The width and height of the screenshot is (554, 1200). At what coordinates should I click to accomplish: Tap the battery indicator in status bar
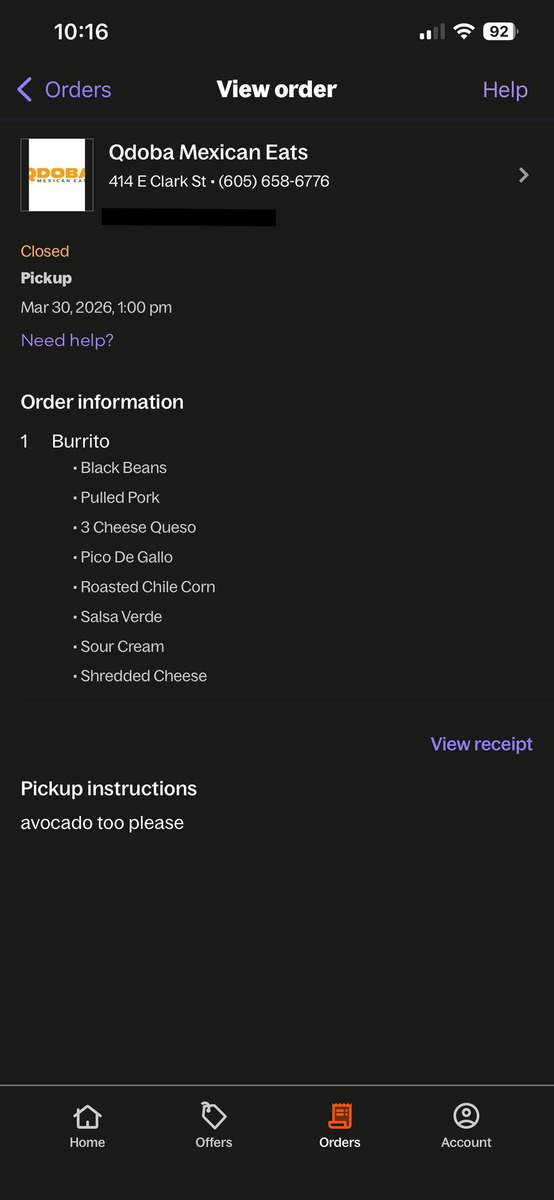coord(499,32)
